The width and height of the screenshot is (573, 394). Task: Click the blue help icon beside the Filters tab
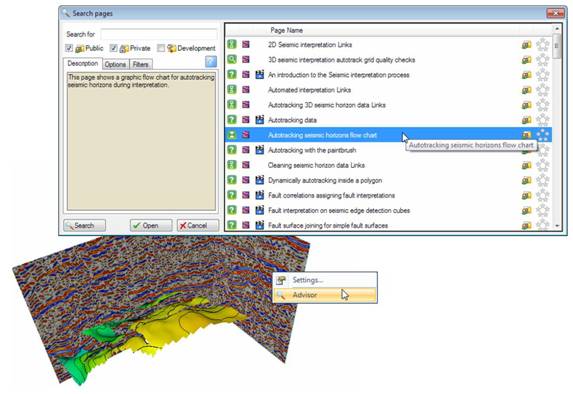coord(211,61)
